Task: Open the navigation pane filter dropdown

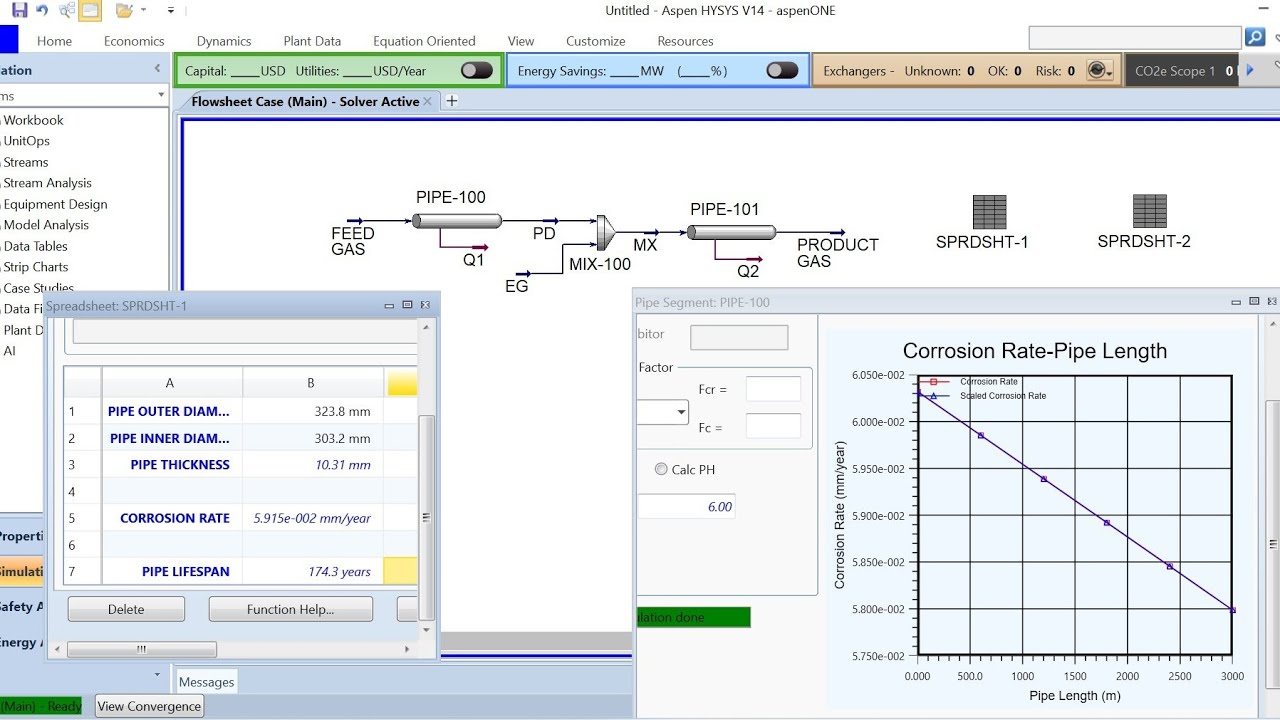Action: tap(161, 95)
